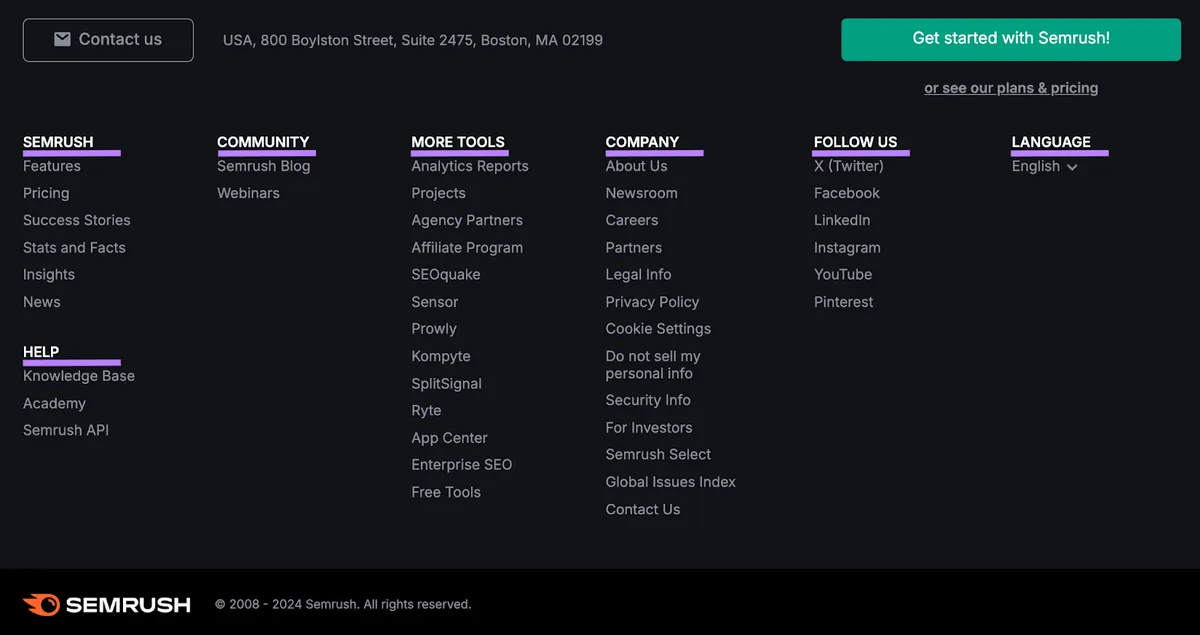Visit the X (Twitter) profile link
Image resolution: width=1200 pixels, height=635 pixels.
849,166
